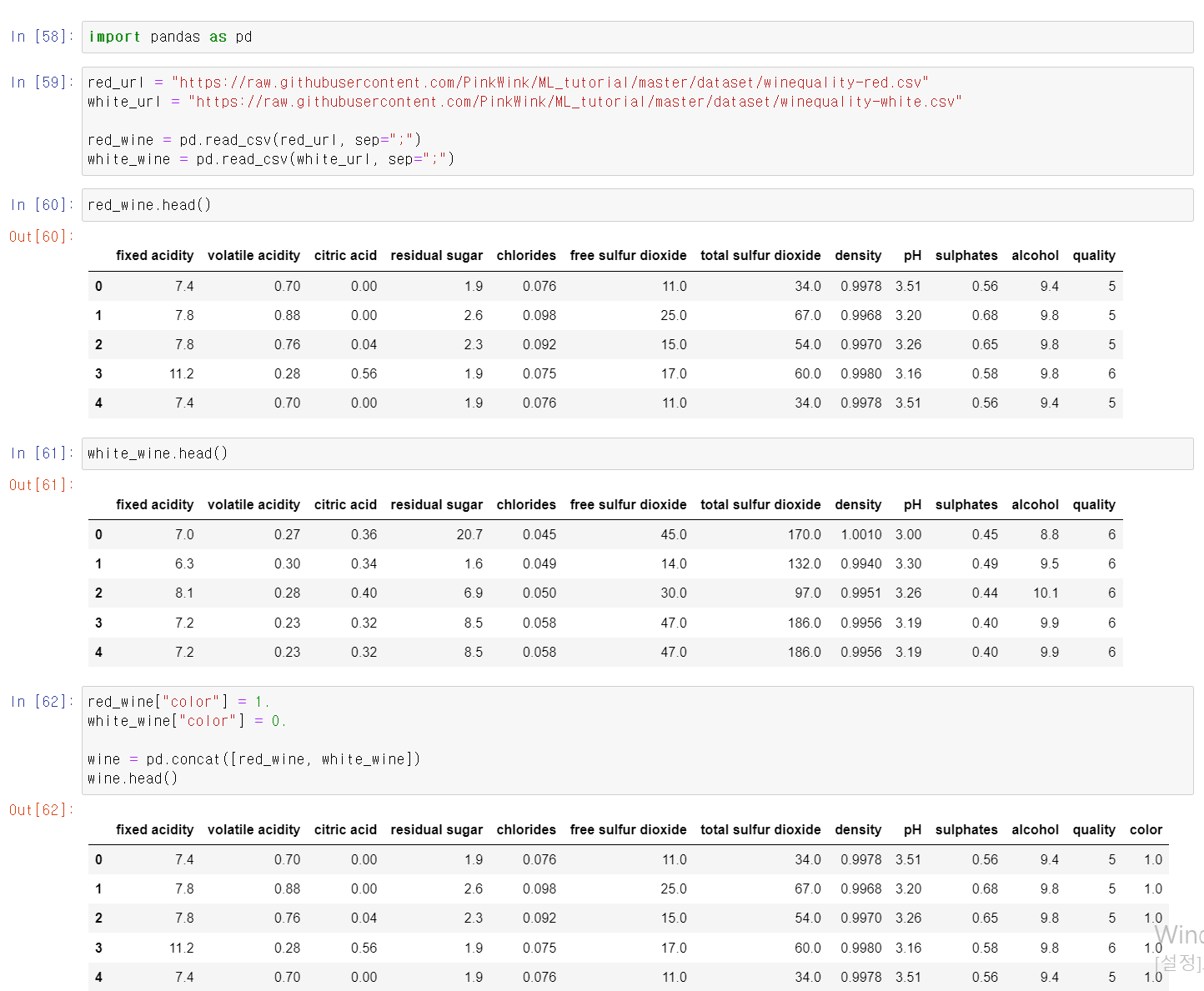Click fixed acidity 11.2 in Out[60] row 3
The width and height of the screenshot is (1204, 991).
pos(182,373)
